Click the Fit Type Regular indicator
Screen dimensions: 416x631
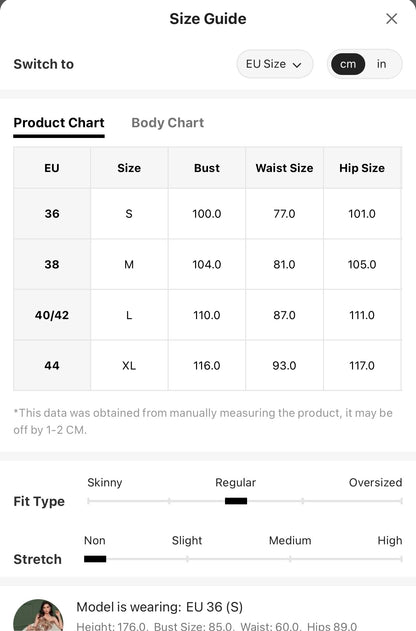tap(236, 501)
